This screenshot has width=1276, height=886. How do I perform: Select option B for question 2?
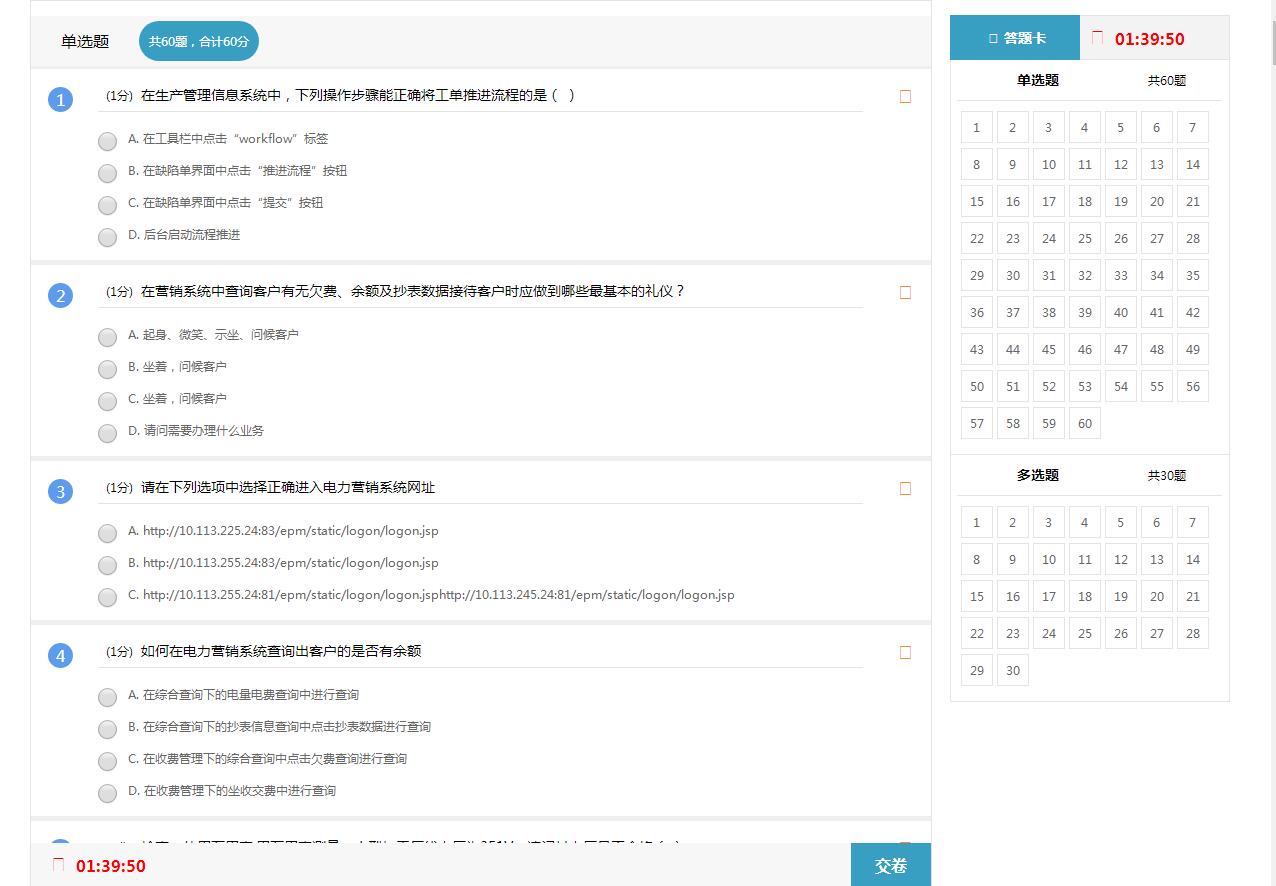[107, 369]
